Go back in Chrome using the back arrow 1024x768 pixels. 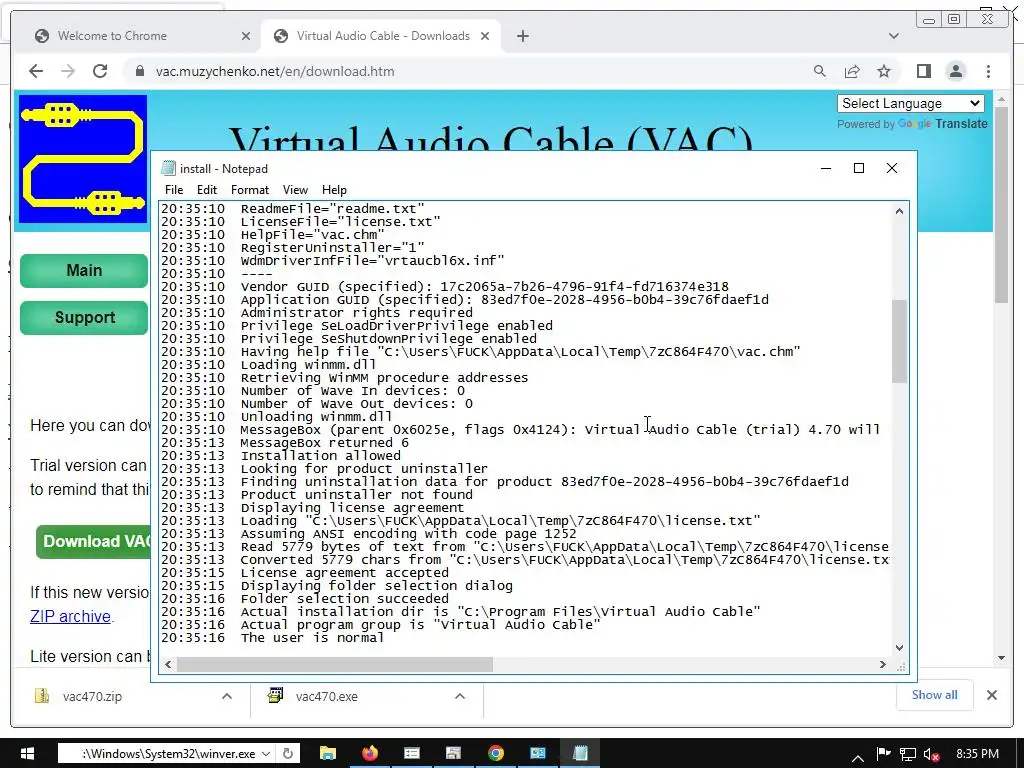pos(36,71)
